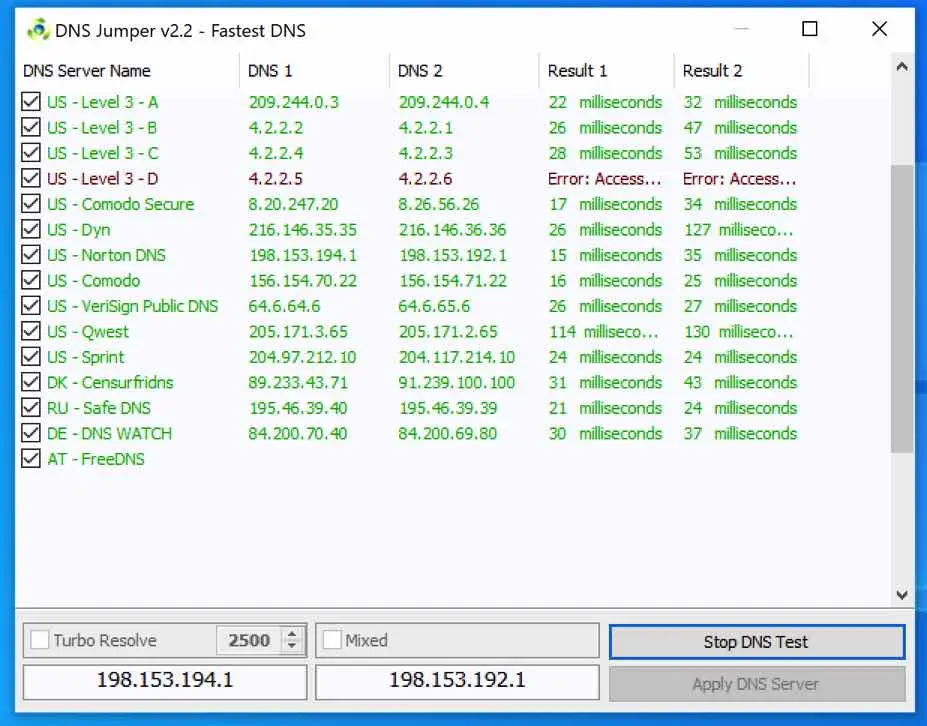
Task: Click Apply DNS Server button
Action: tap(756, 684)
